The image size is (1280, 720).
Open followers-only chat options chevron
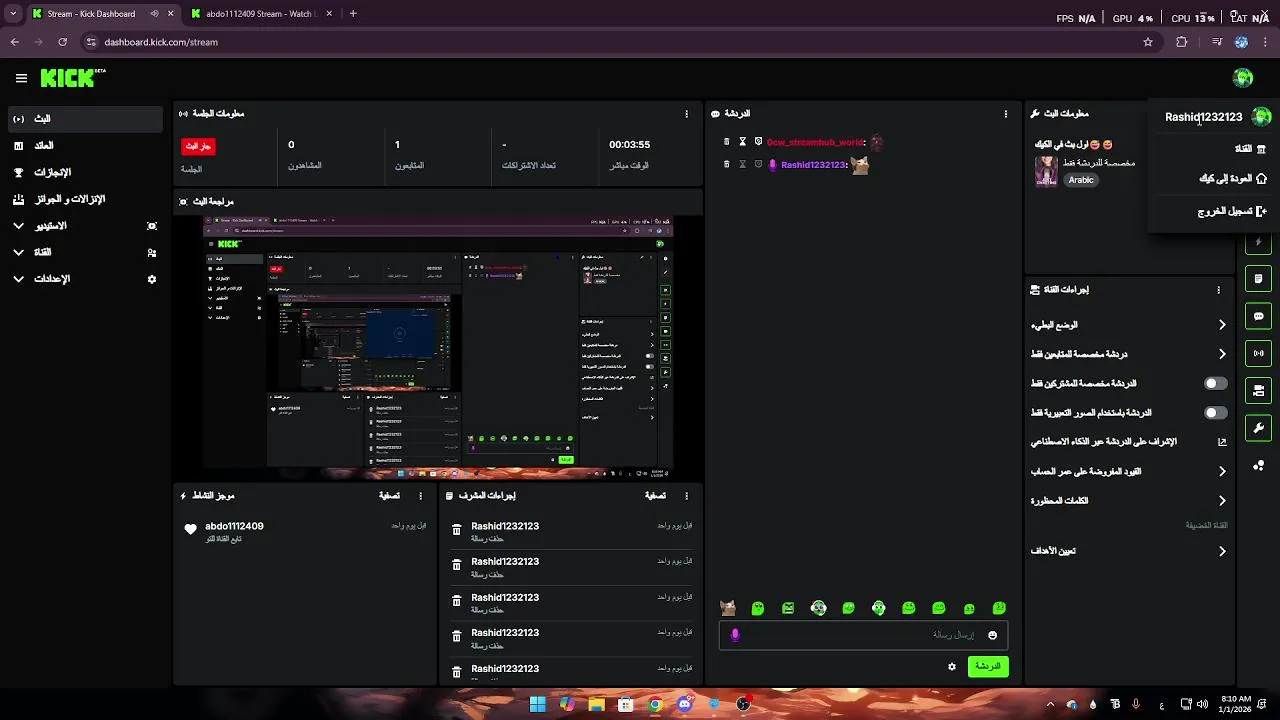point(1222,354)
